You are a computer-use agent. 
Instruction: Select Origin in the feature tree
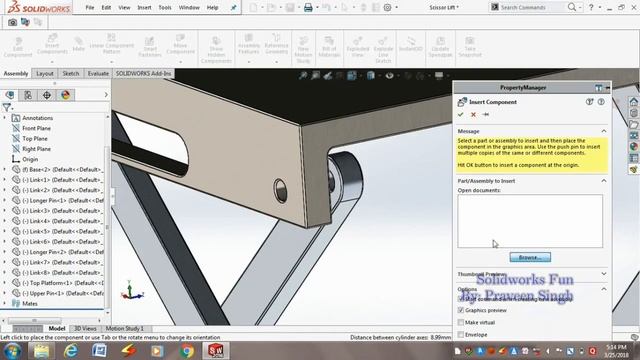pos(30,159)
